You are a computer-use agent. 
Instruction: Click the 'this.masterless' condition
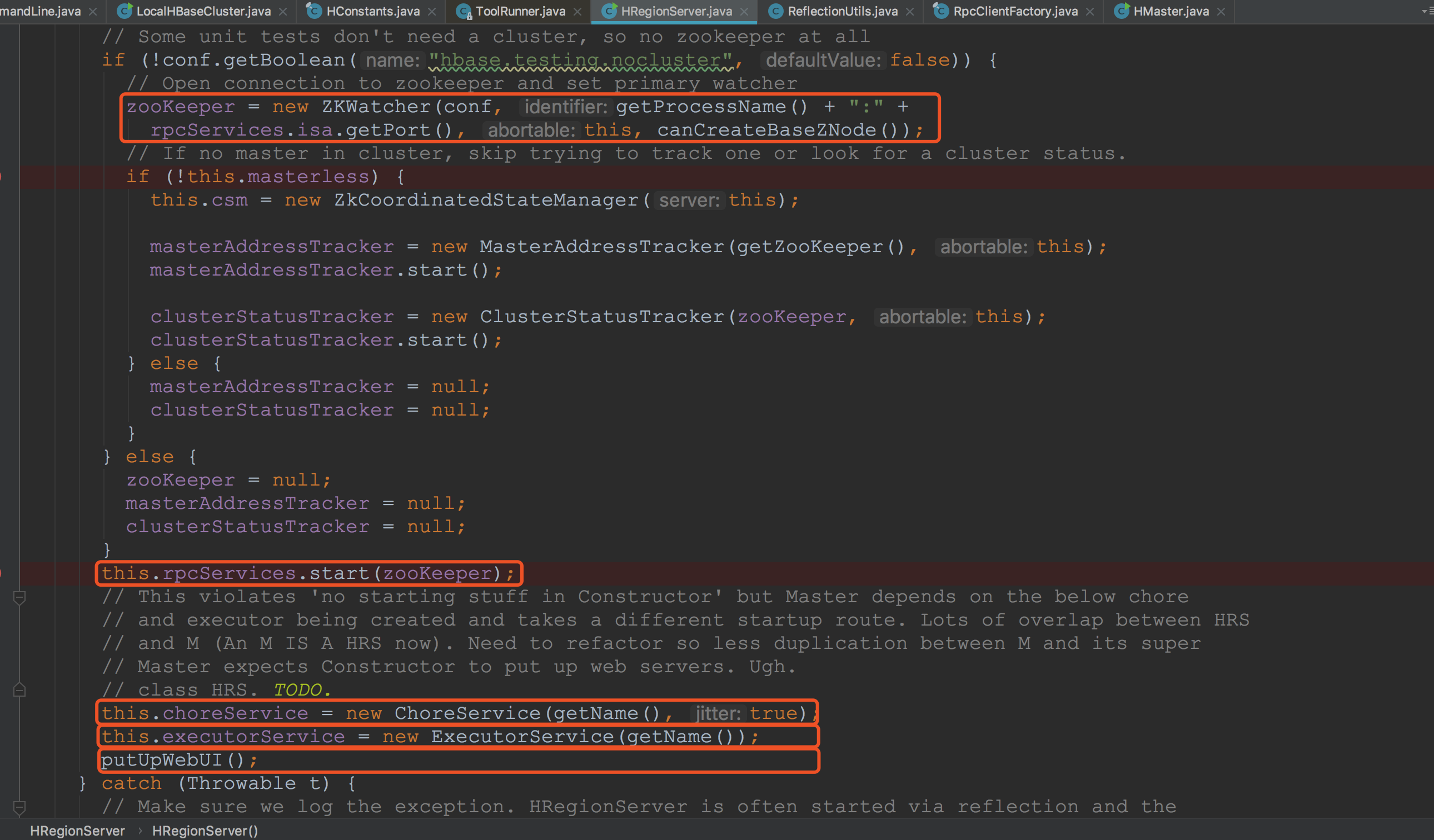(278, 176)
